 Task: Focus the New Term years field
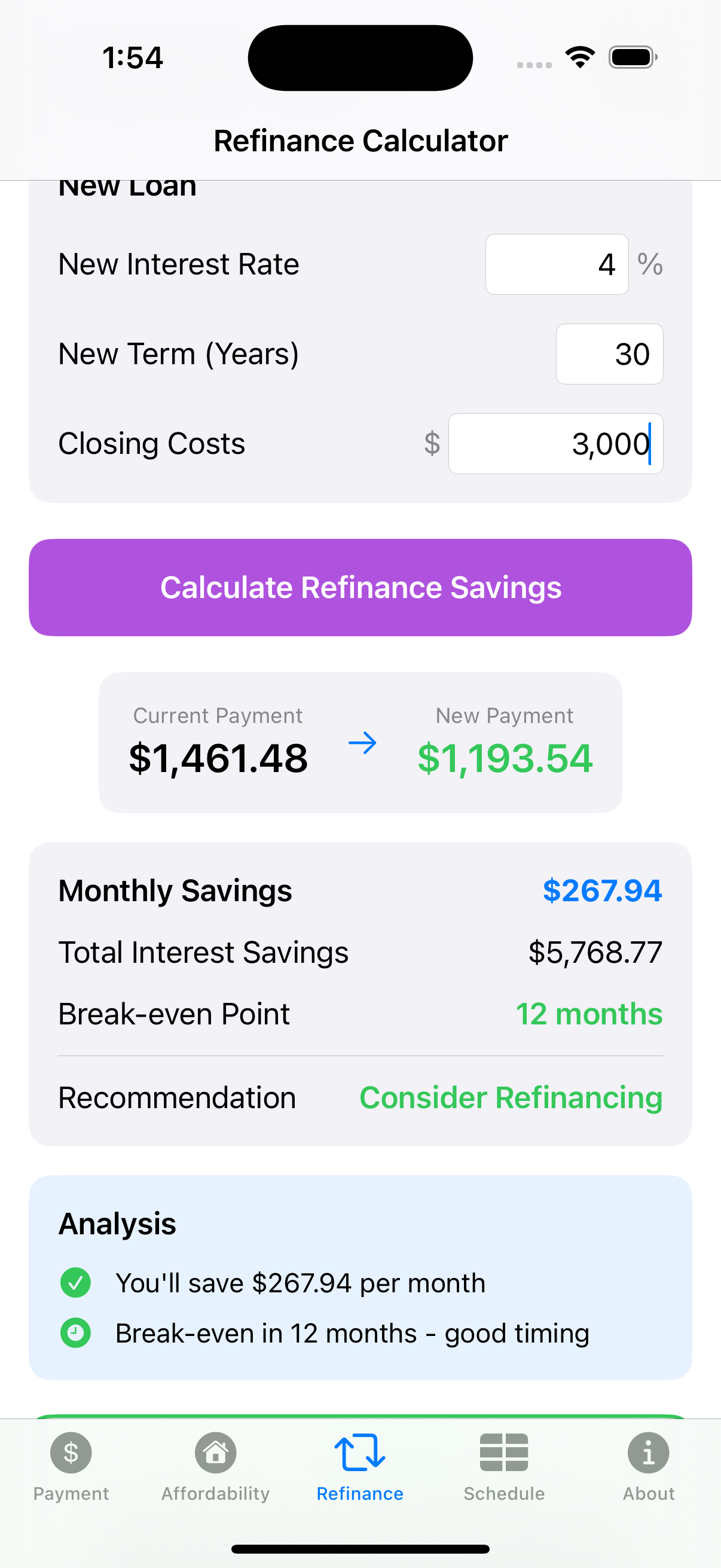(609, 353)
